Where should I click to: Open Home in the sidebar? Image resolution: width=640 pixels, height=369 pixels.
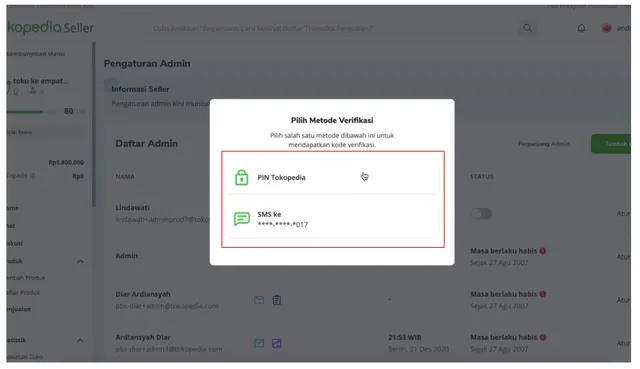[x=13, y=208]
